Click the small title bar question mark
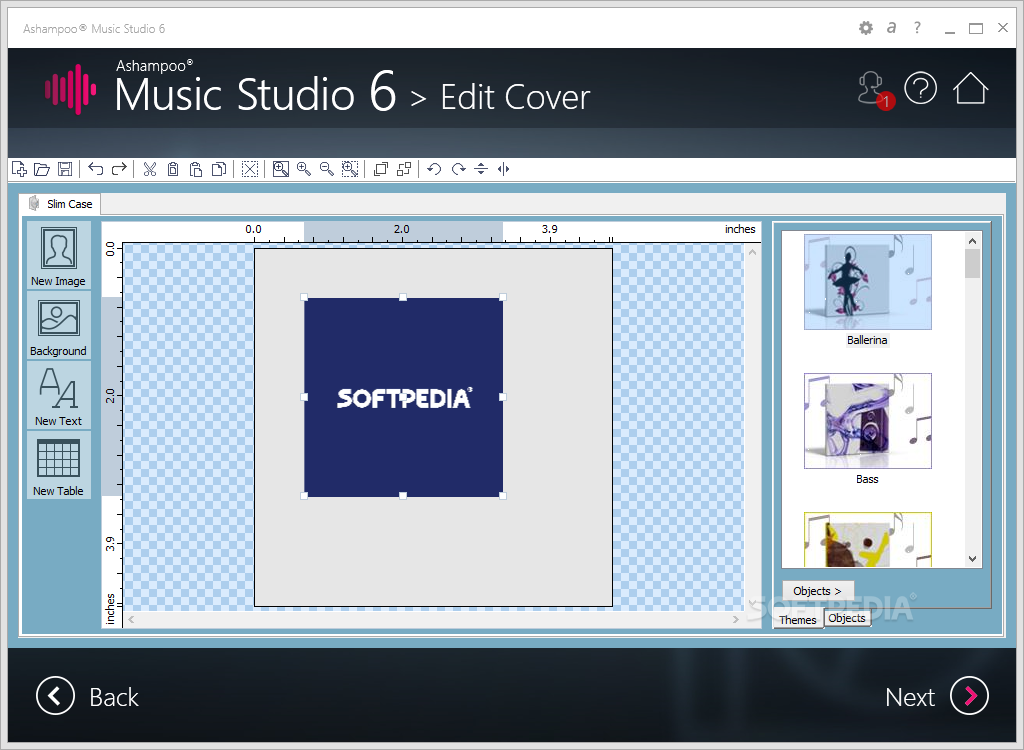This screenshot has height=750, width=1024. pyautogui.click(x=918, y=27)
